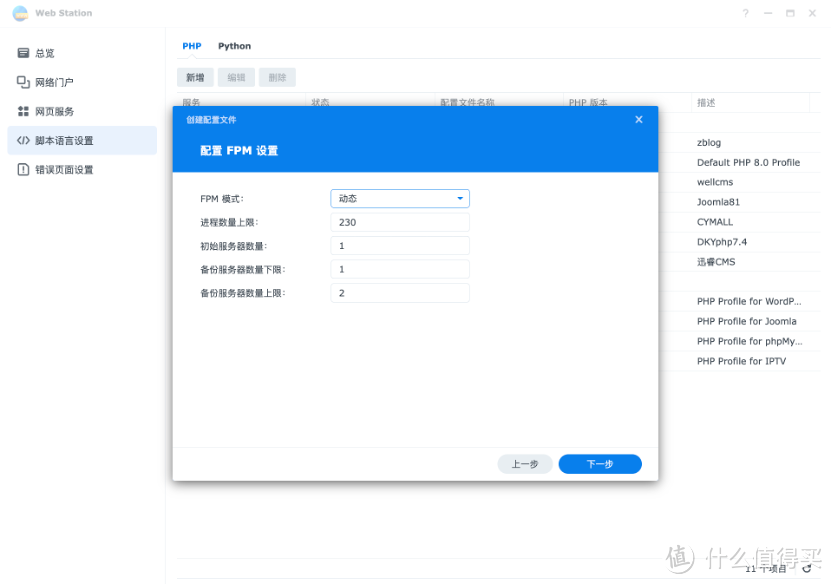
Task: Click the 总览 overview sidebar icon
Action: 23,53
